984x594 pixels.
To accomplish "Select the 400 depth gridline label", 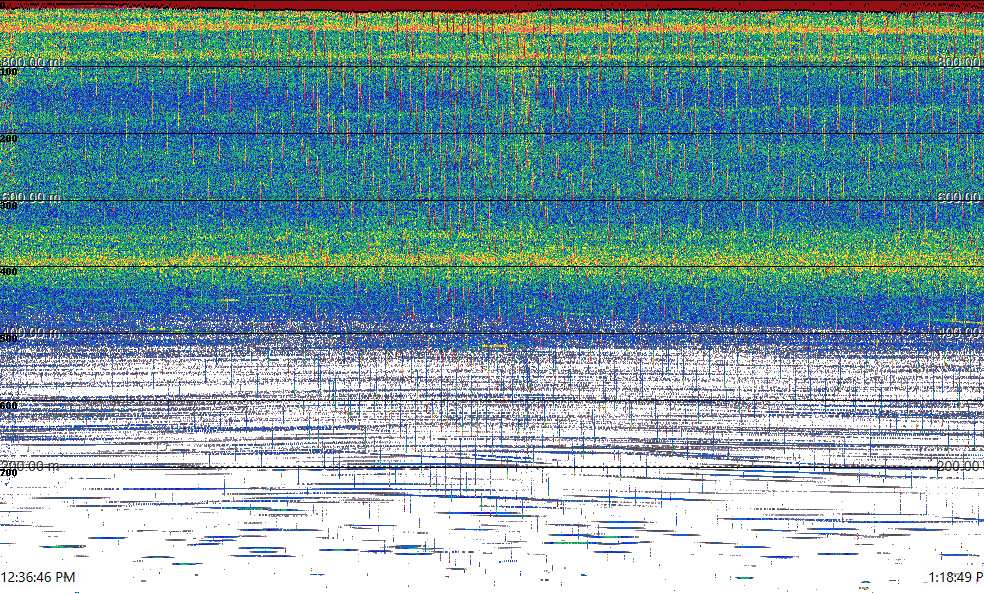I will [9, 272].
